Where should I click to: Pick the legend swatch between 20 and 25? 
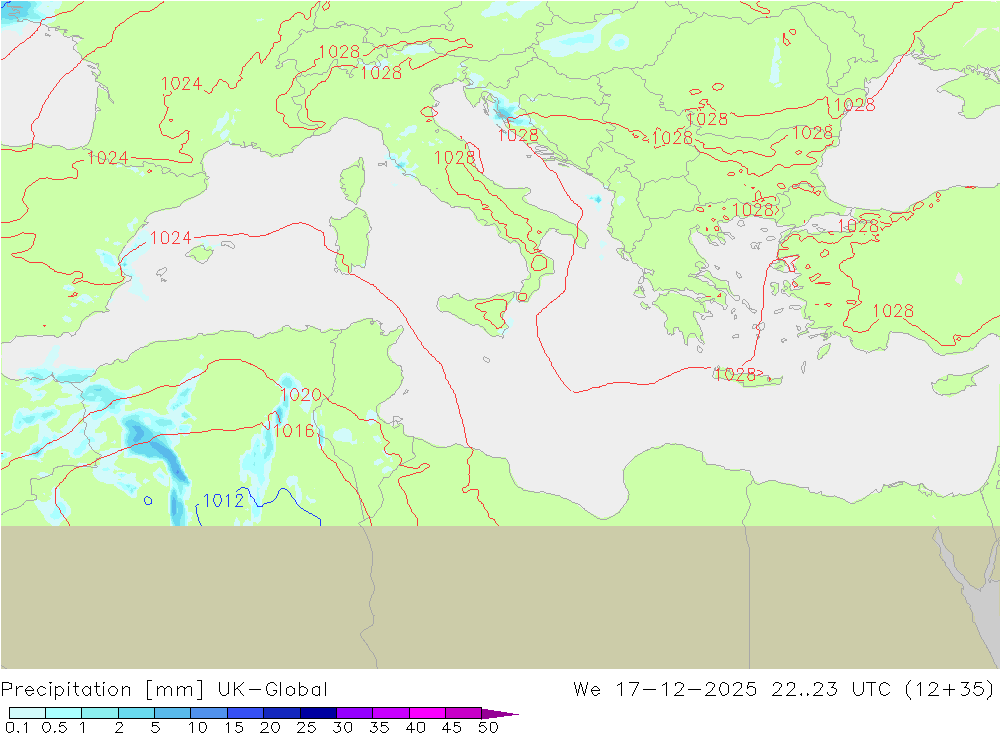pyautogui.click(x=281, y=713)
